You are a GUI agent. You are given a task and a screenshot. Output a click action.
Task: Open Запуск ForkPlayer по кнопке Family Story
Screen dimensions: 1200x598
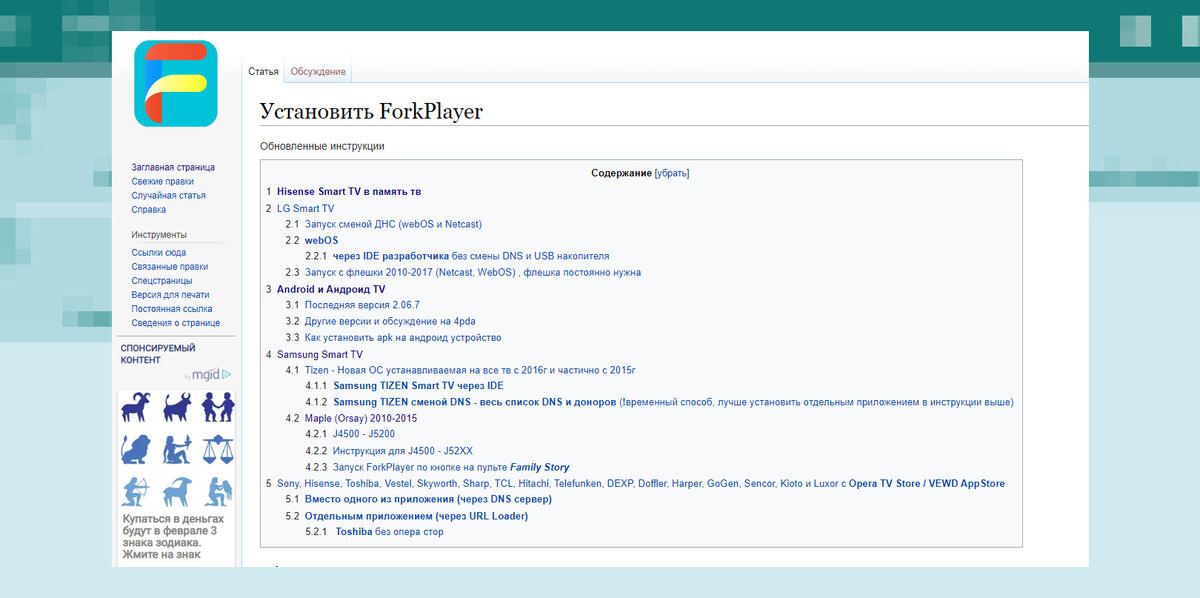(451, 467)
